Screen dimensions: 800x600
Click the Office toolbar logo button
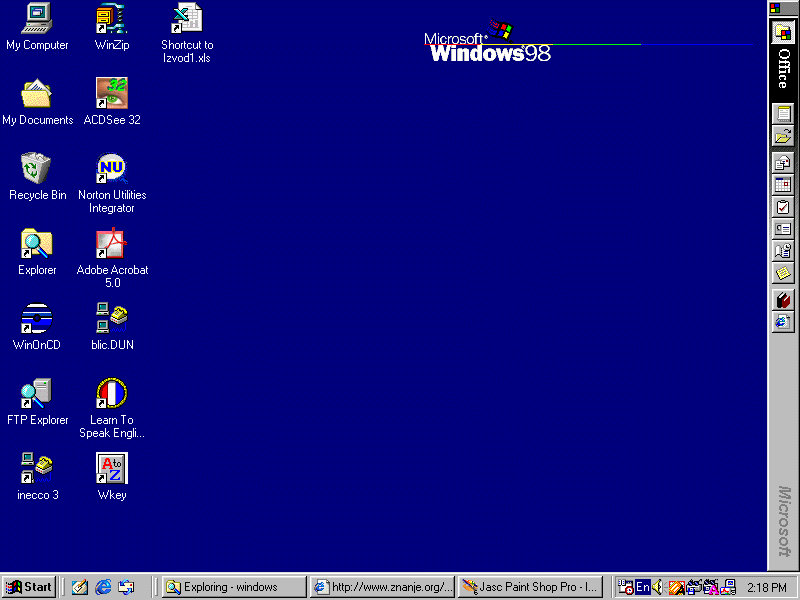pos(783,33)
